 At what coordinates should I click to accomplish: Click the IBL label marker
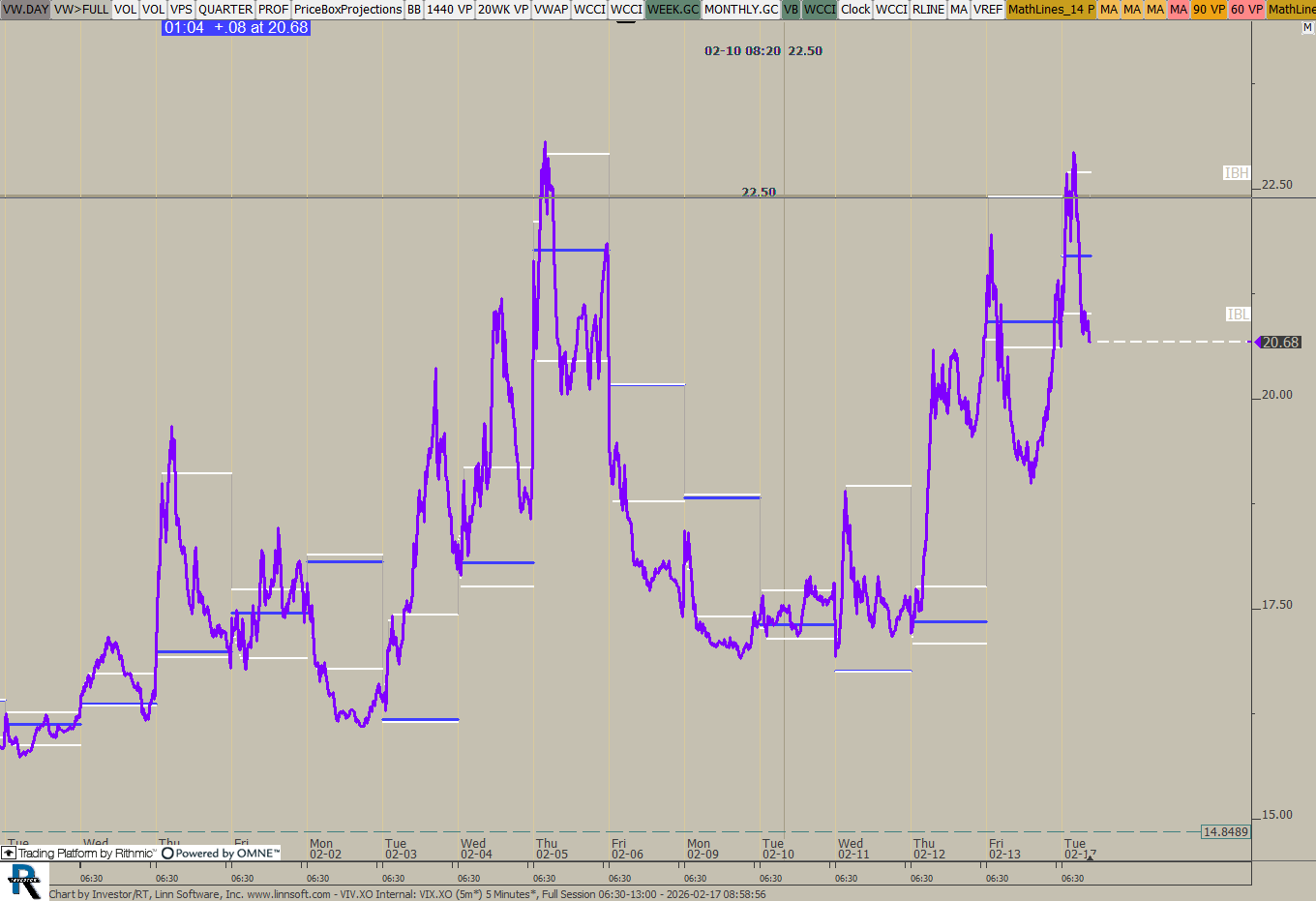pos(1238,315)
